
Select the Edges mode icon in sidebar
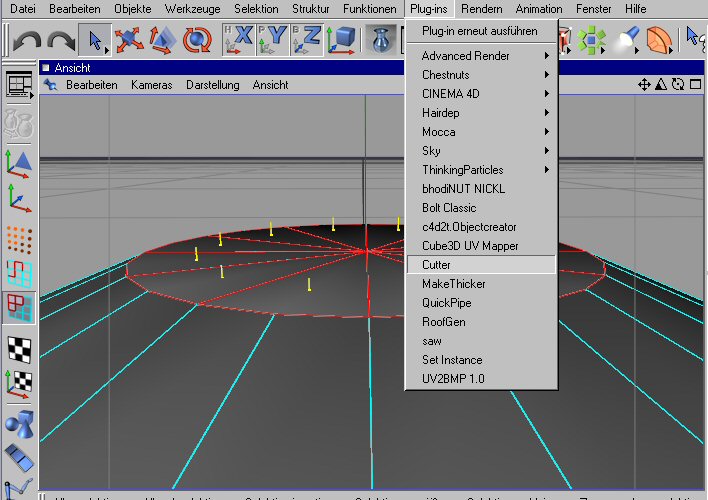[x=20, y=273]
